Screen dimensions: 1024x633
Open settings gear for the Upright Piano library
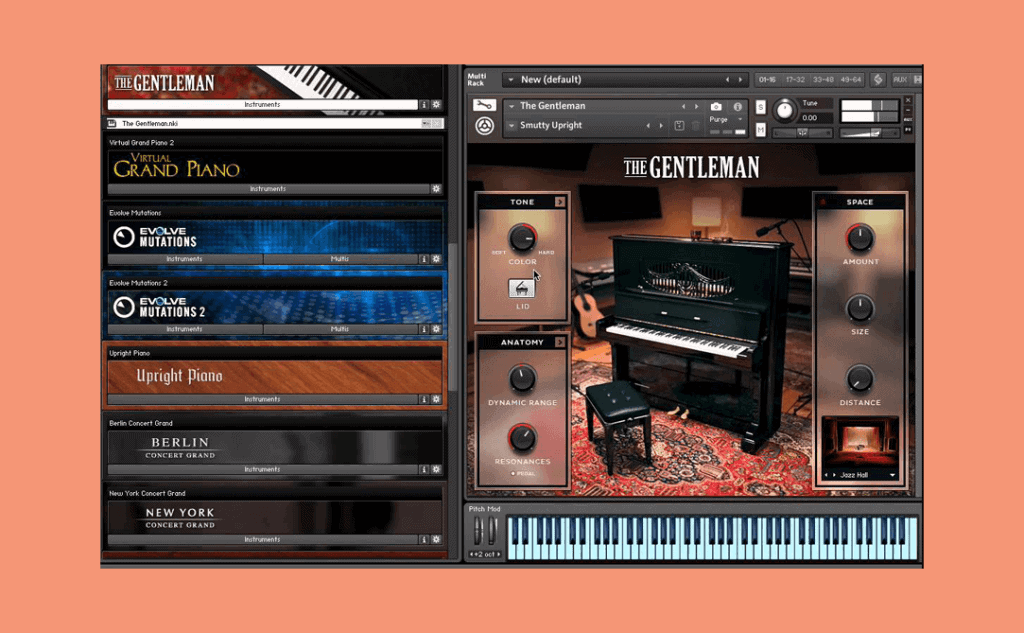[436, 399]
